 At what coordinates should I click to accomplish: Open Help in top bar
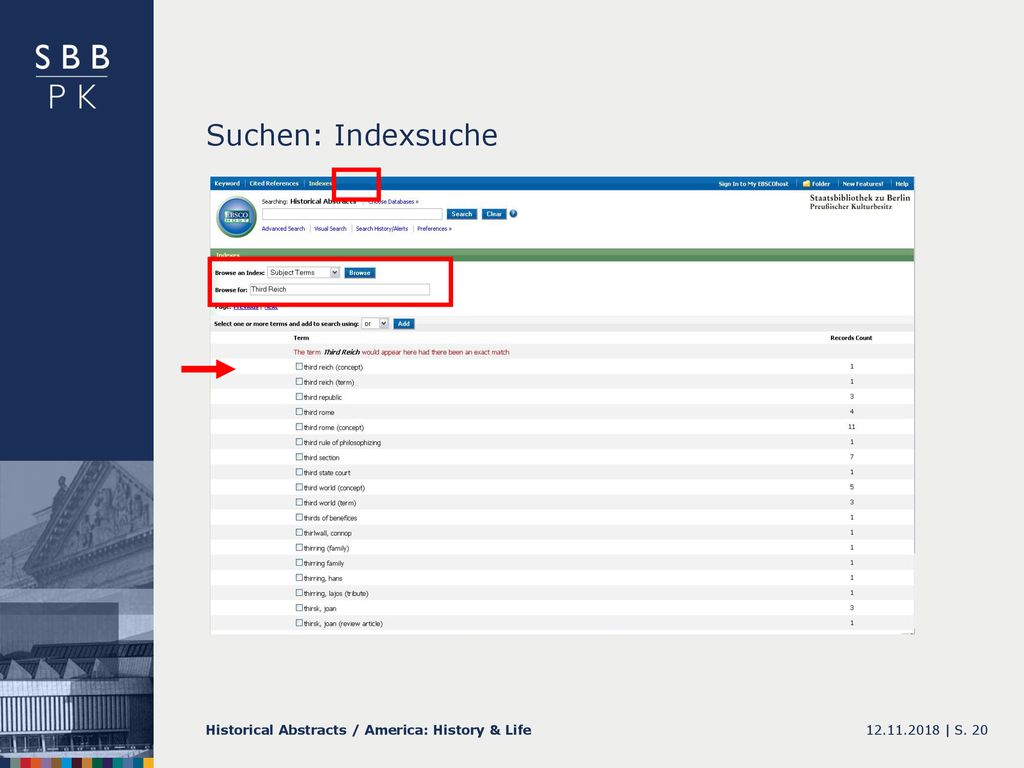[x=902, y=184]
